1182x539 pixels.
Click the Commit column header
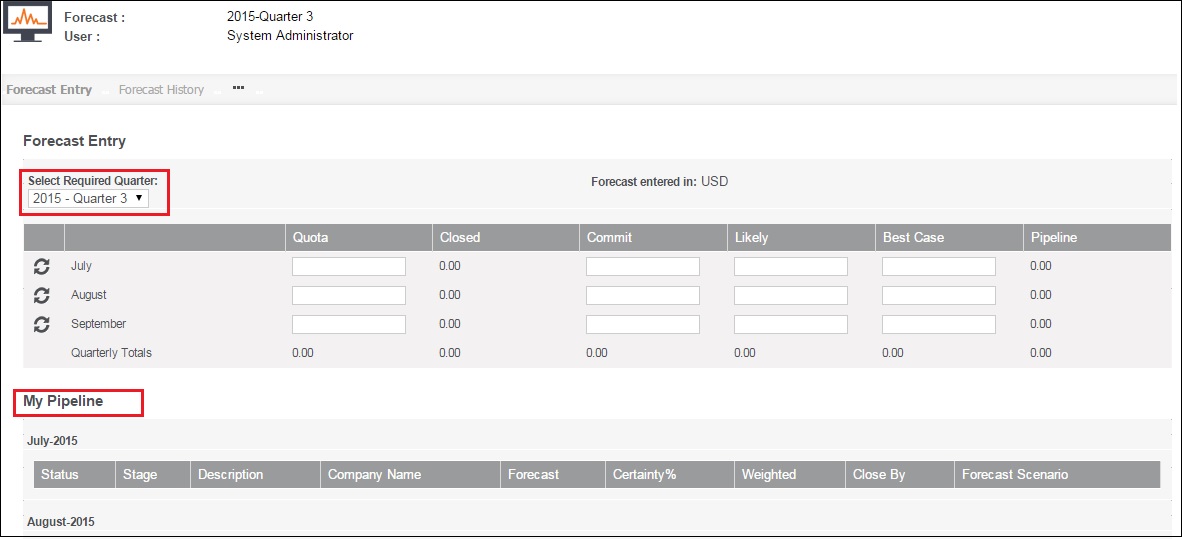(x=654, y=237)
